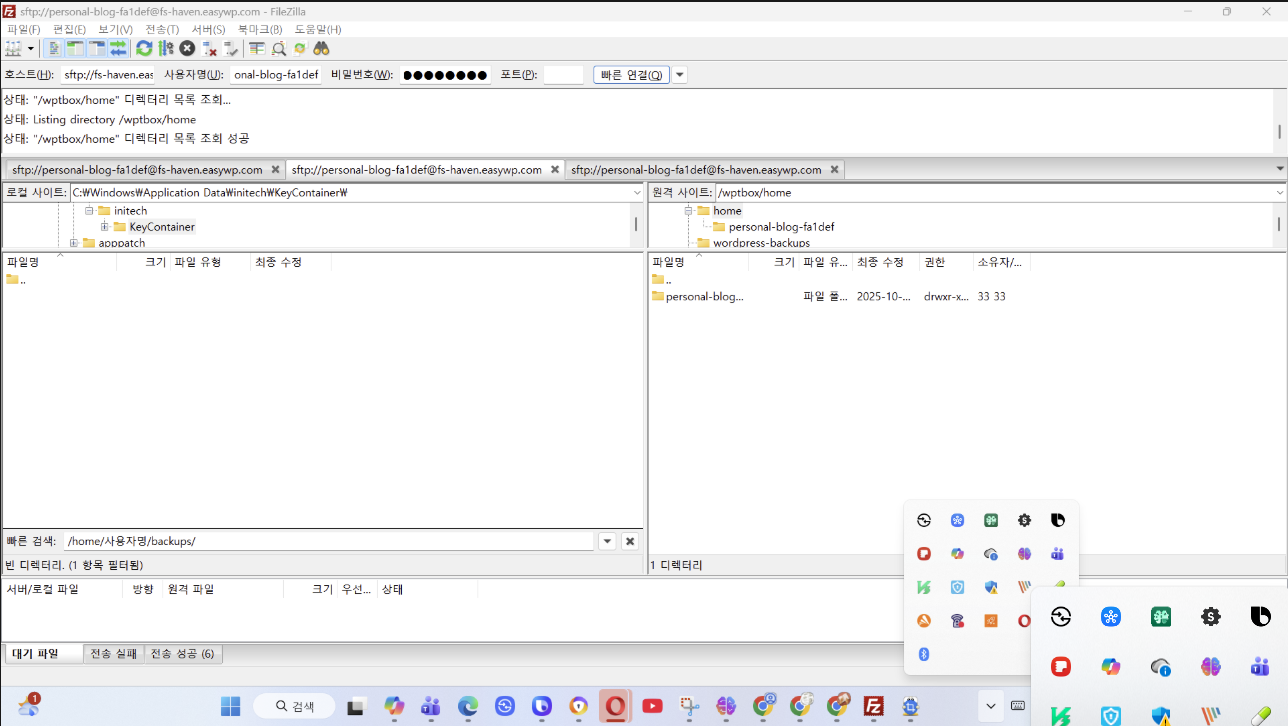Open the Site Manager toolbar icon
The image size is (1288, 726).
[13, 48]
